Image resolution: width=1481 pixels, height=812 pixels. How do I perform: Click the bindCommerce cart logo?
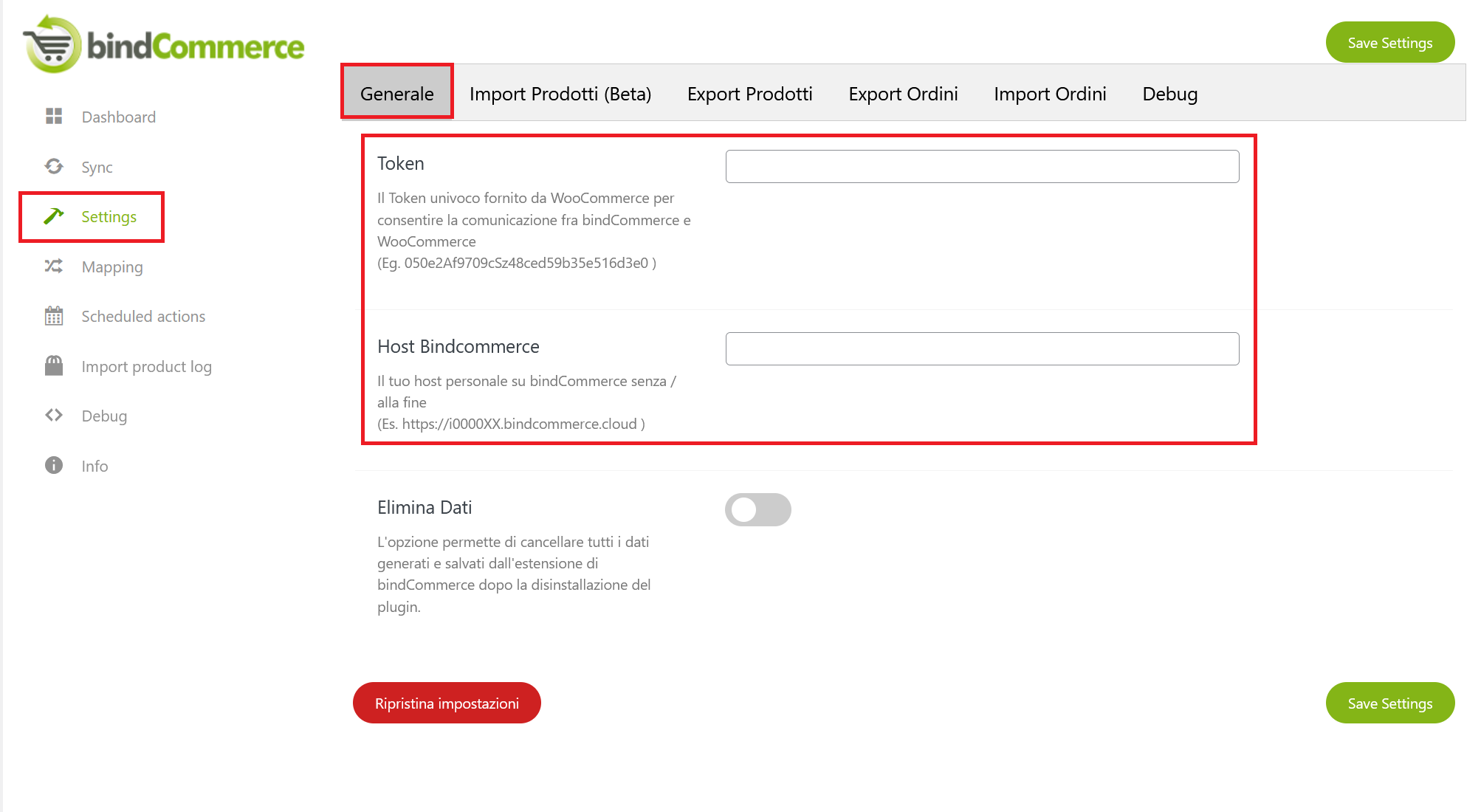(52, 44)
